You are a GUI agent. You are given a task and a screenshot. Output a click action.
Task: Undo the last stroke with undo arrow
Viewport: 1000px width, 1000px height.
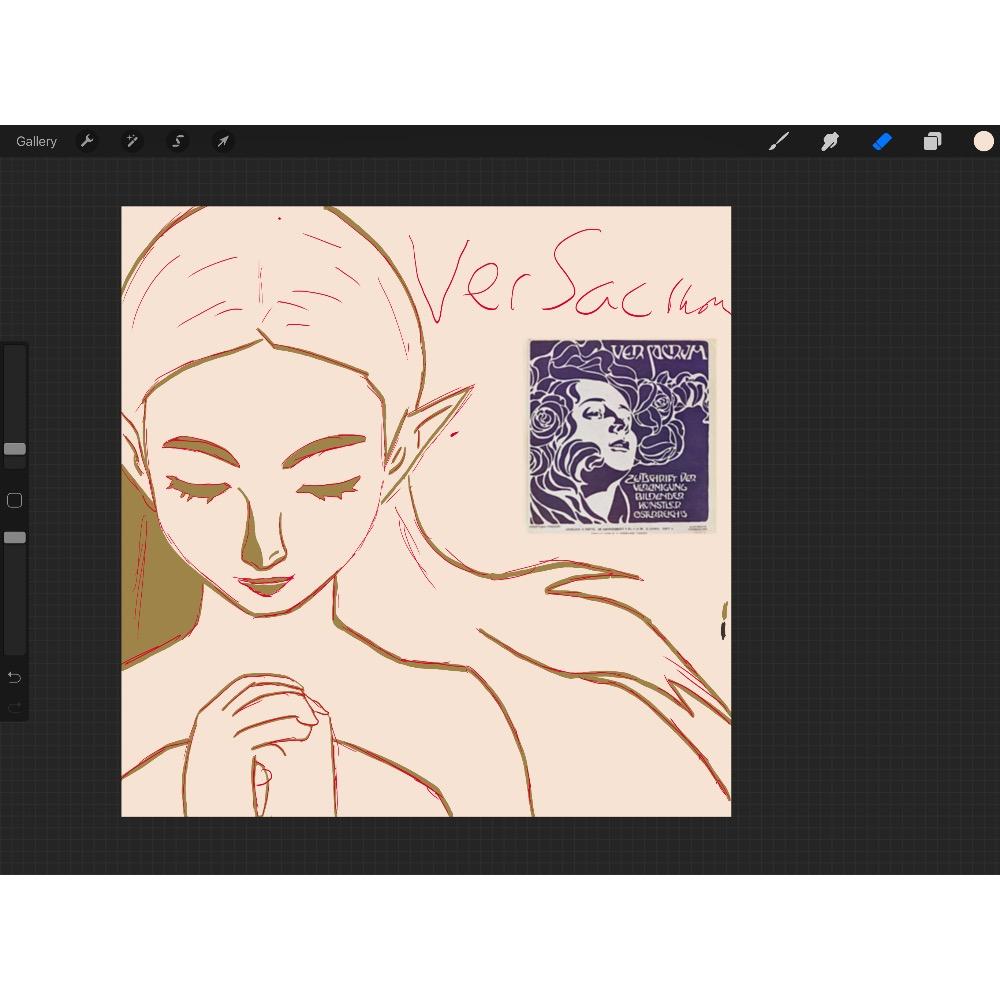pyautogui.click(x=14, y=677)
